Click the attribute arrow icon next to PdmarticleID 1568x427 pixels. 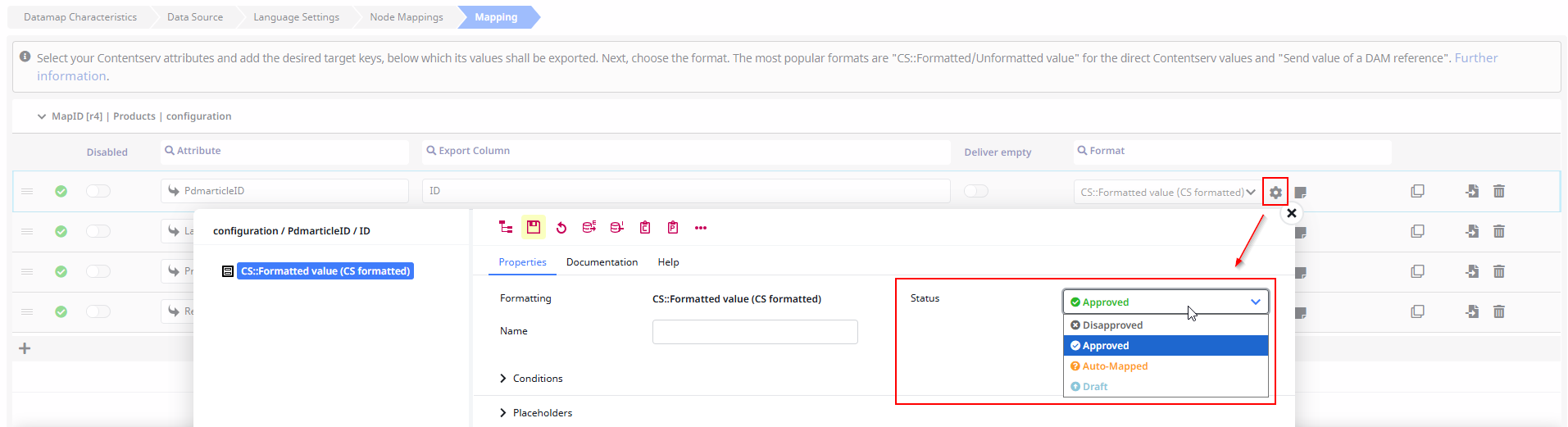pos(174,191)
